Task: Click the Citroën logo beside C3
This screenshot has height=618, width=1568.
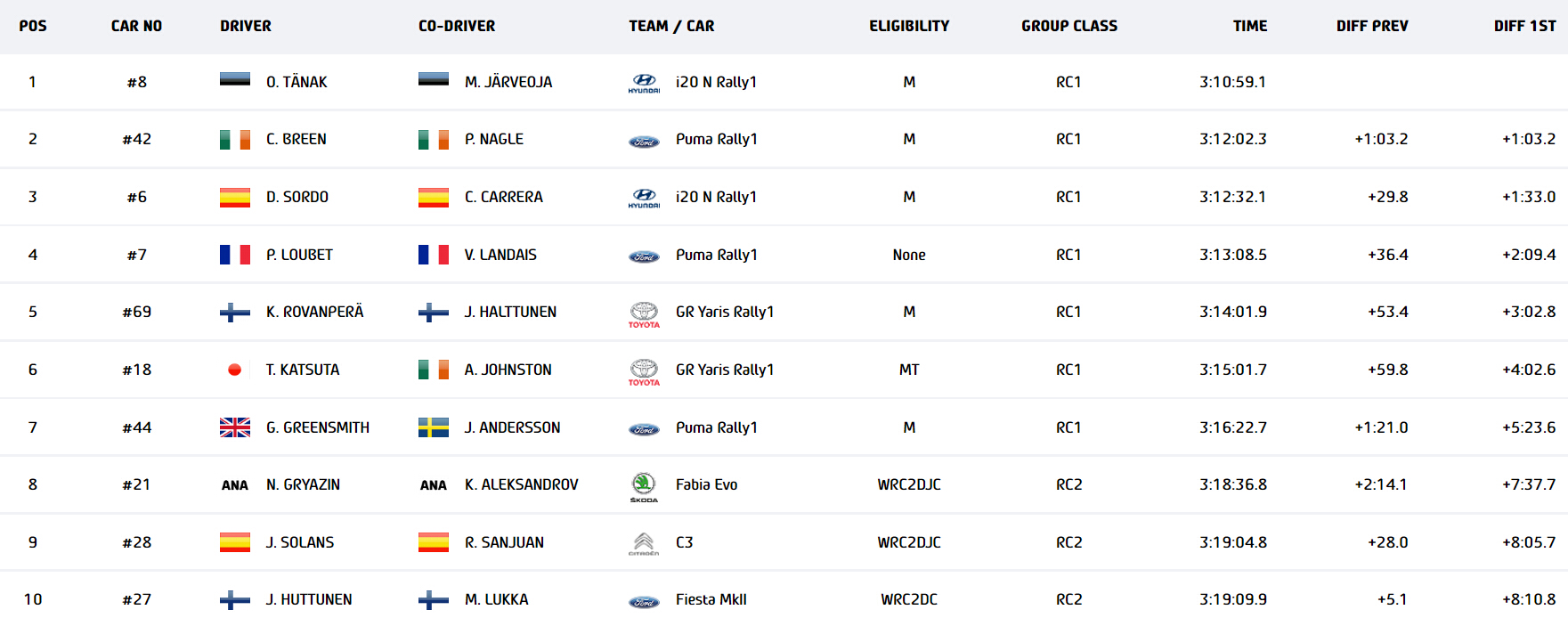Action: coord(644,543)
